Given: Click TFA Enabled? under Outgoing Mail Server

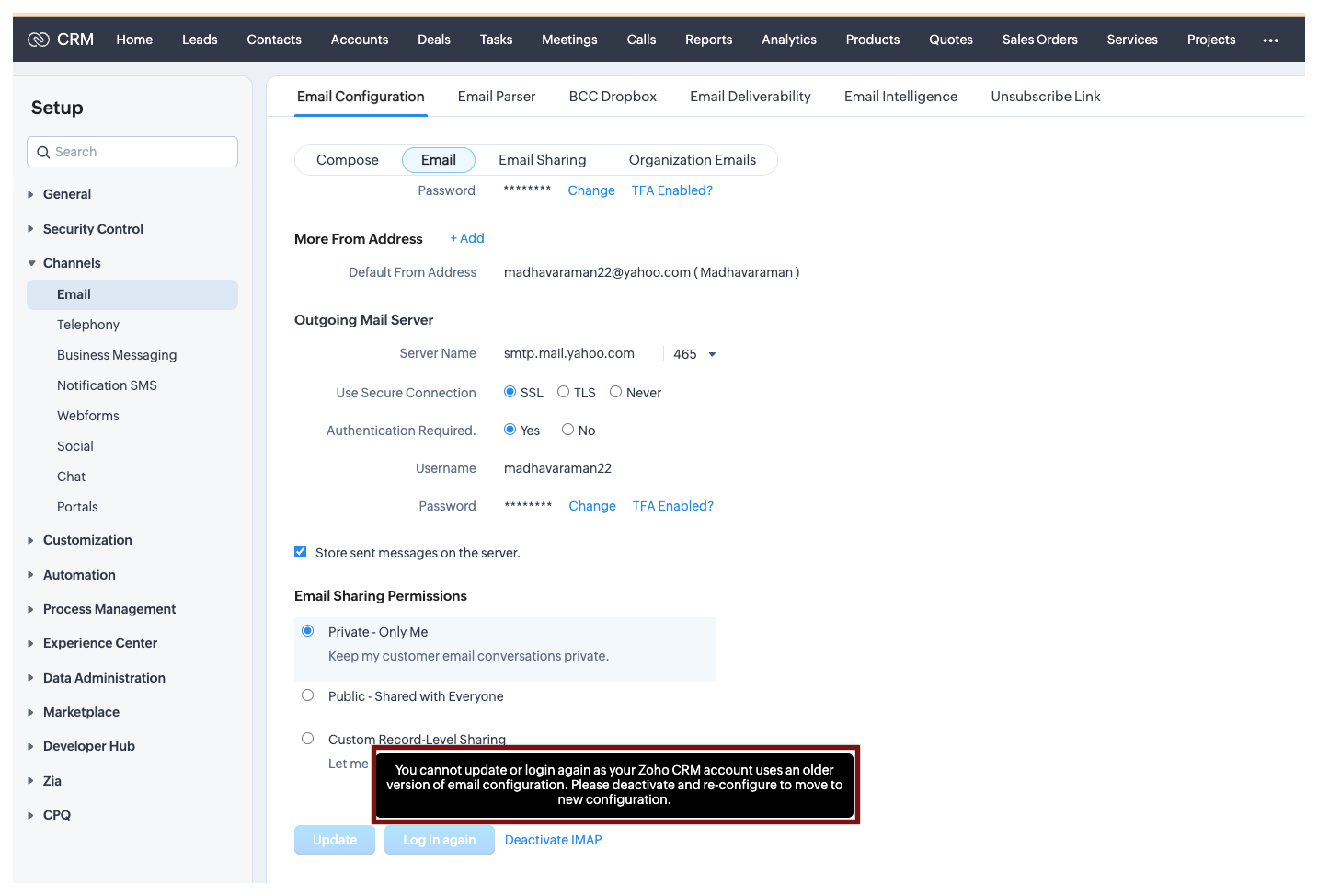Looking at the screenshot, I should click(673, 506).
